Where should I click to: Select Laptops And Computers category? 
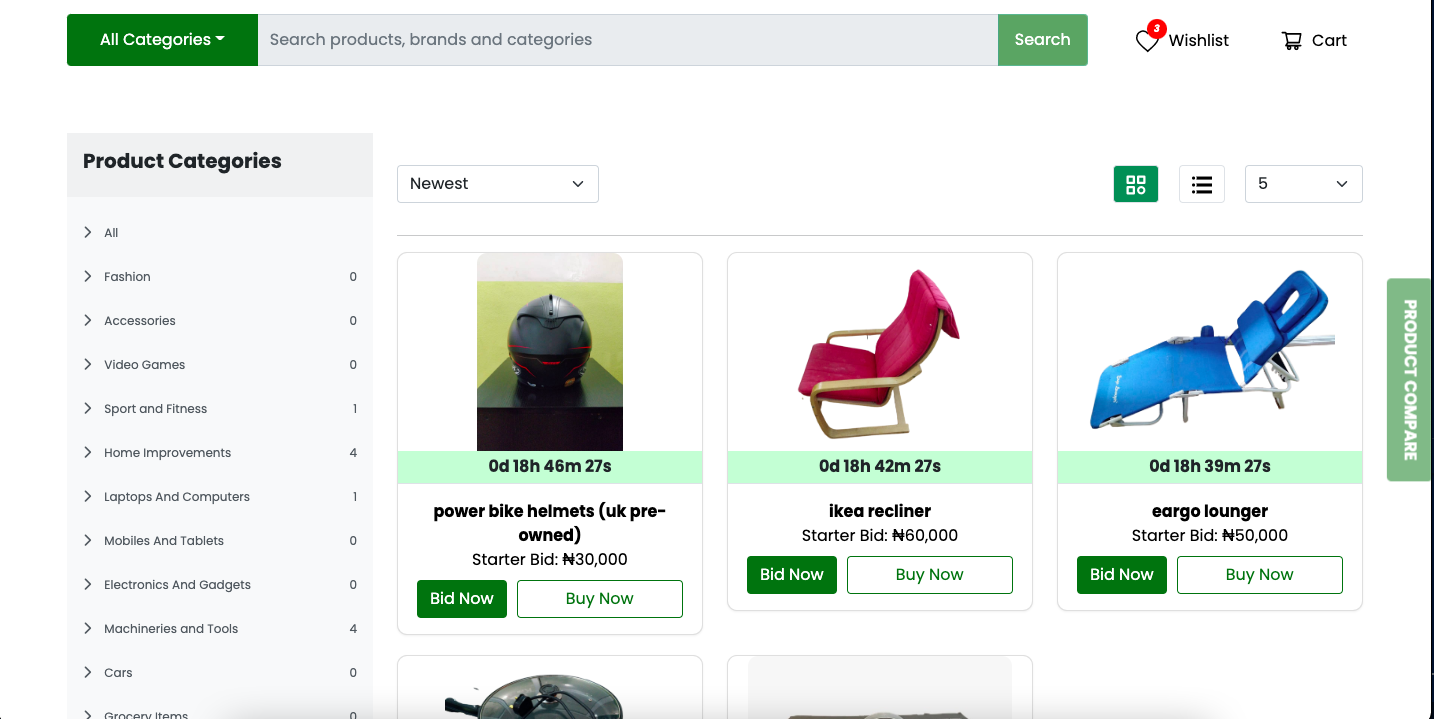click(177, 497)
